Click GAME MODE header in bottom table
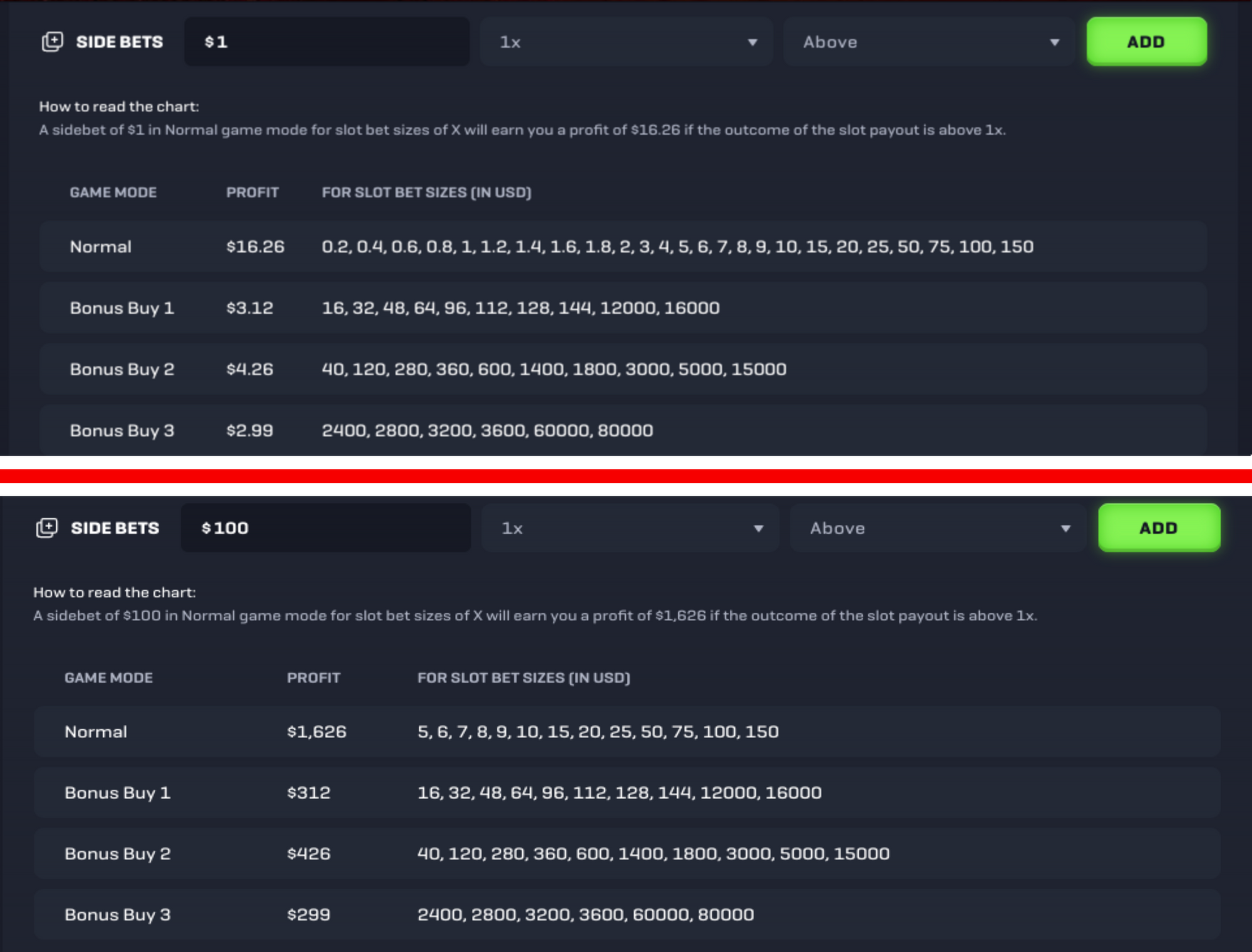The height and width of the screenshot is (952, 1252). 109,678
